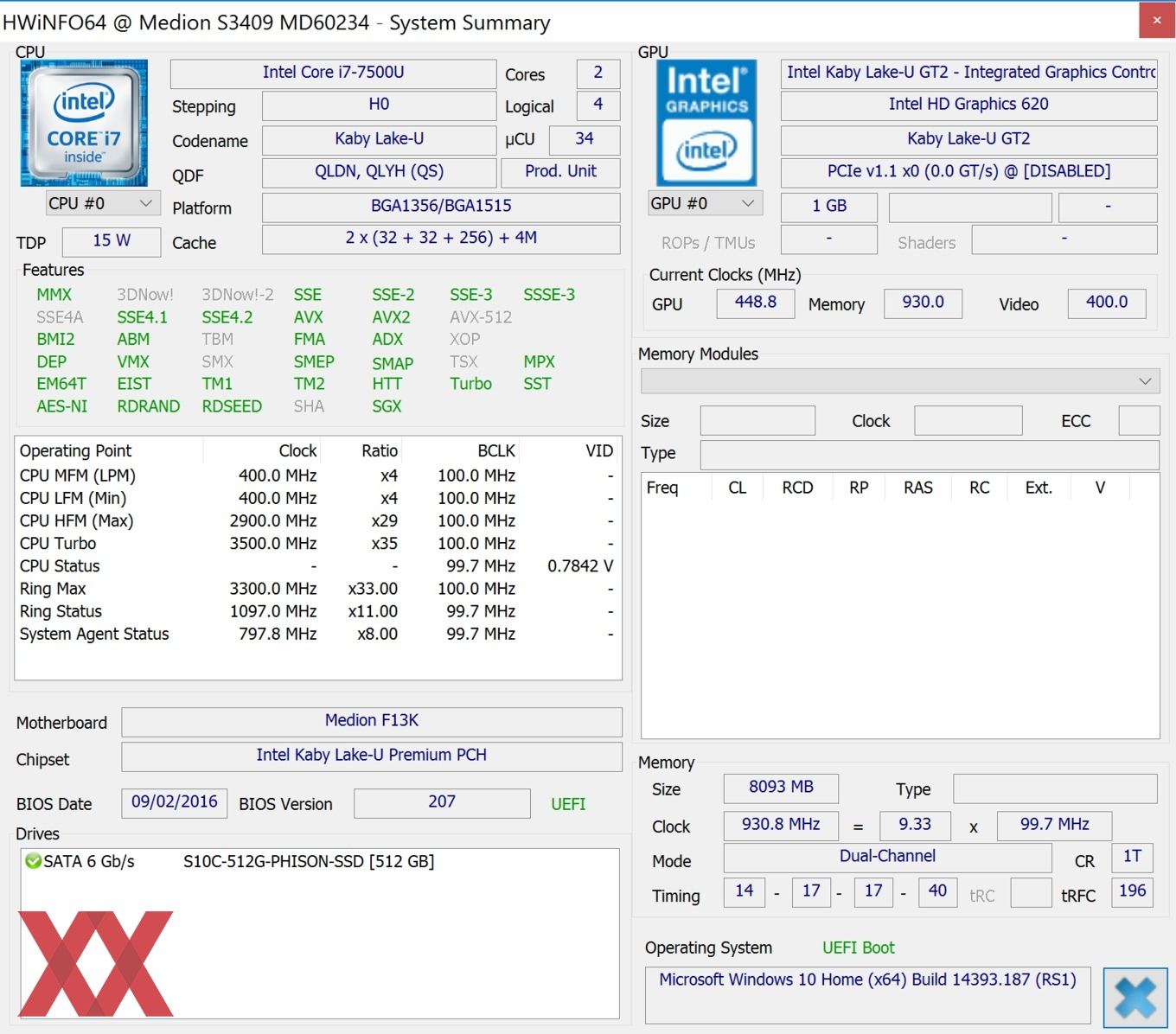Click the memory multiplier 9.33 field

pos(915,826)
